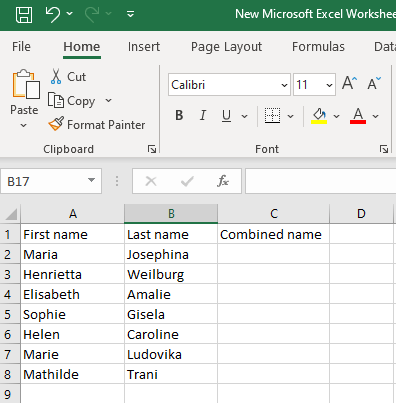Apply yellow fill color with paint bucket
Viewport: 396px width, 403px height.
pyautogui.click(x=319, y=116)
